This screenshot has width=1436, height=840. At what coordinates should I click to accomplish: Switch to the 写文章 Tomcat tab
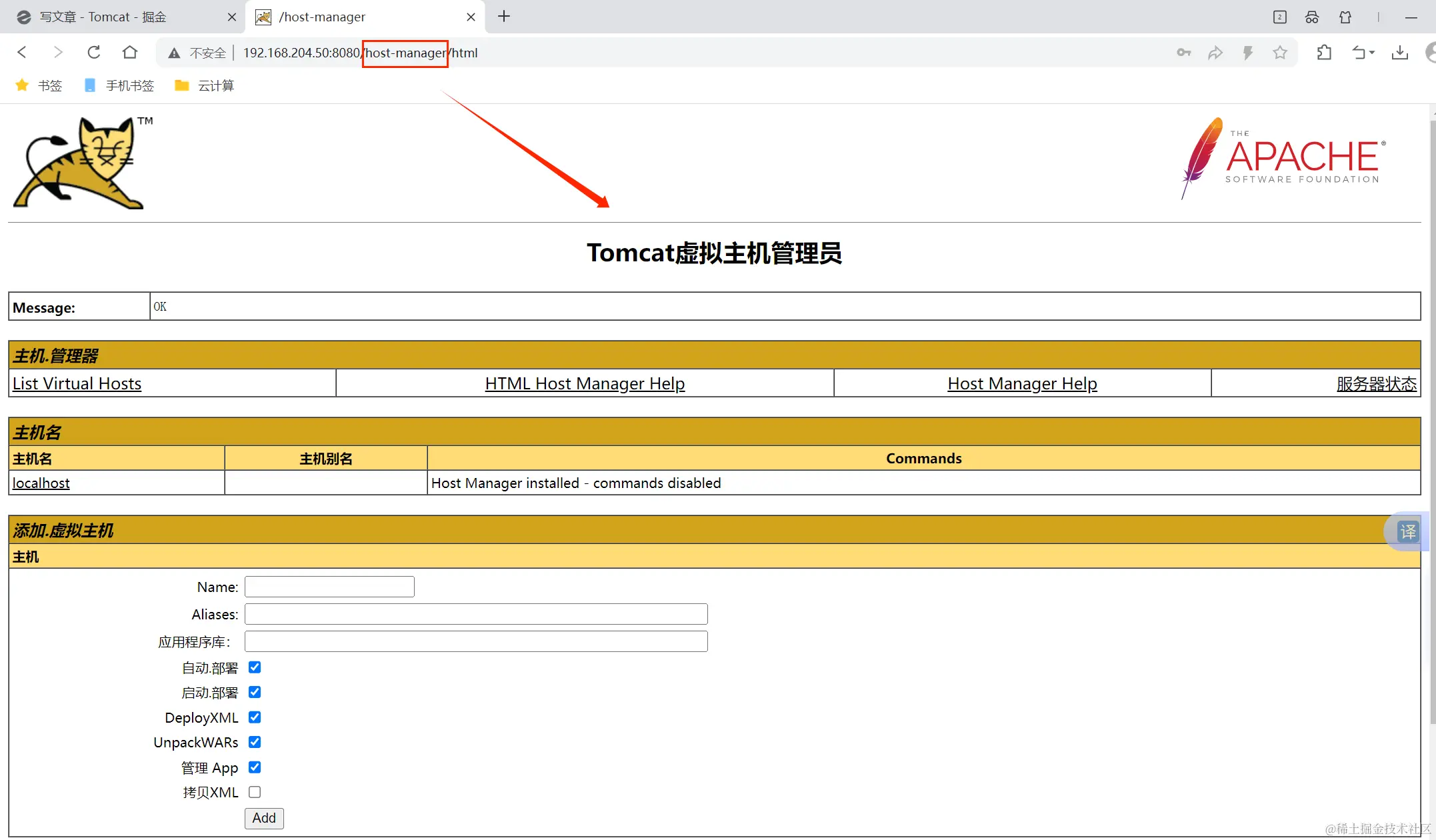(x=103, y=17)
